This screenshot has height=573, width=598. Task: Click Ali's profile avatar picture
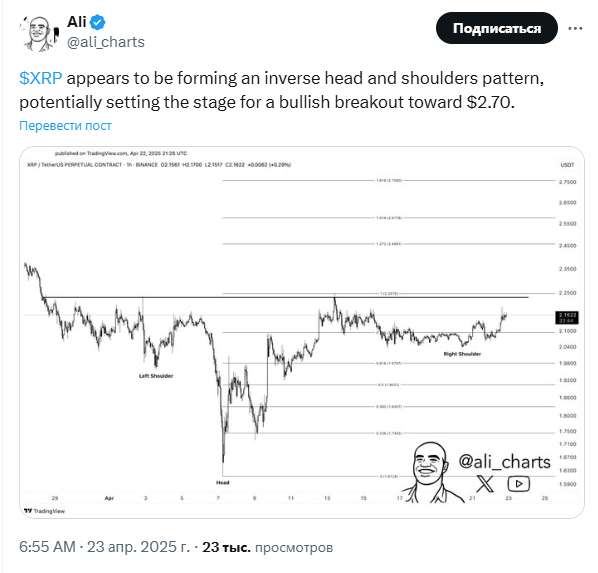coord(39,33)
